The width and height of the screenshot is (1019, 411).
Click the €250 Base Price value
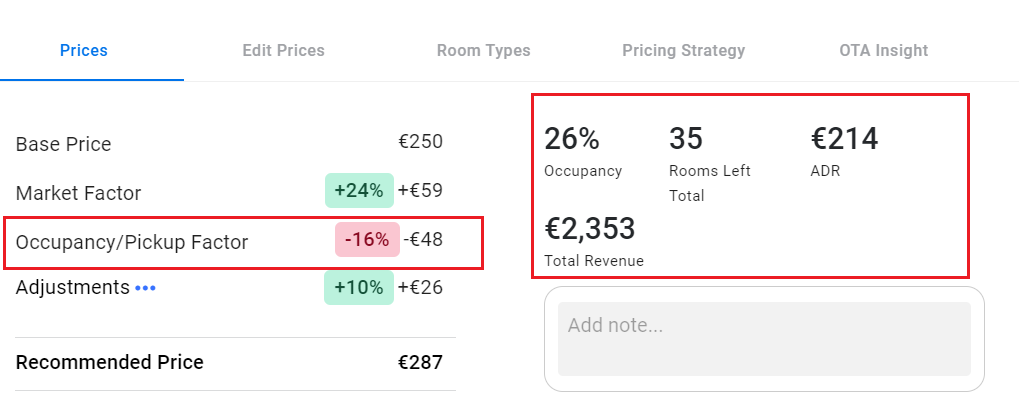pos(420,143)
